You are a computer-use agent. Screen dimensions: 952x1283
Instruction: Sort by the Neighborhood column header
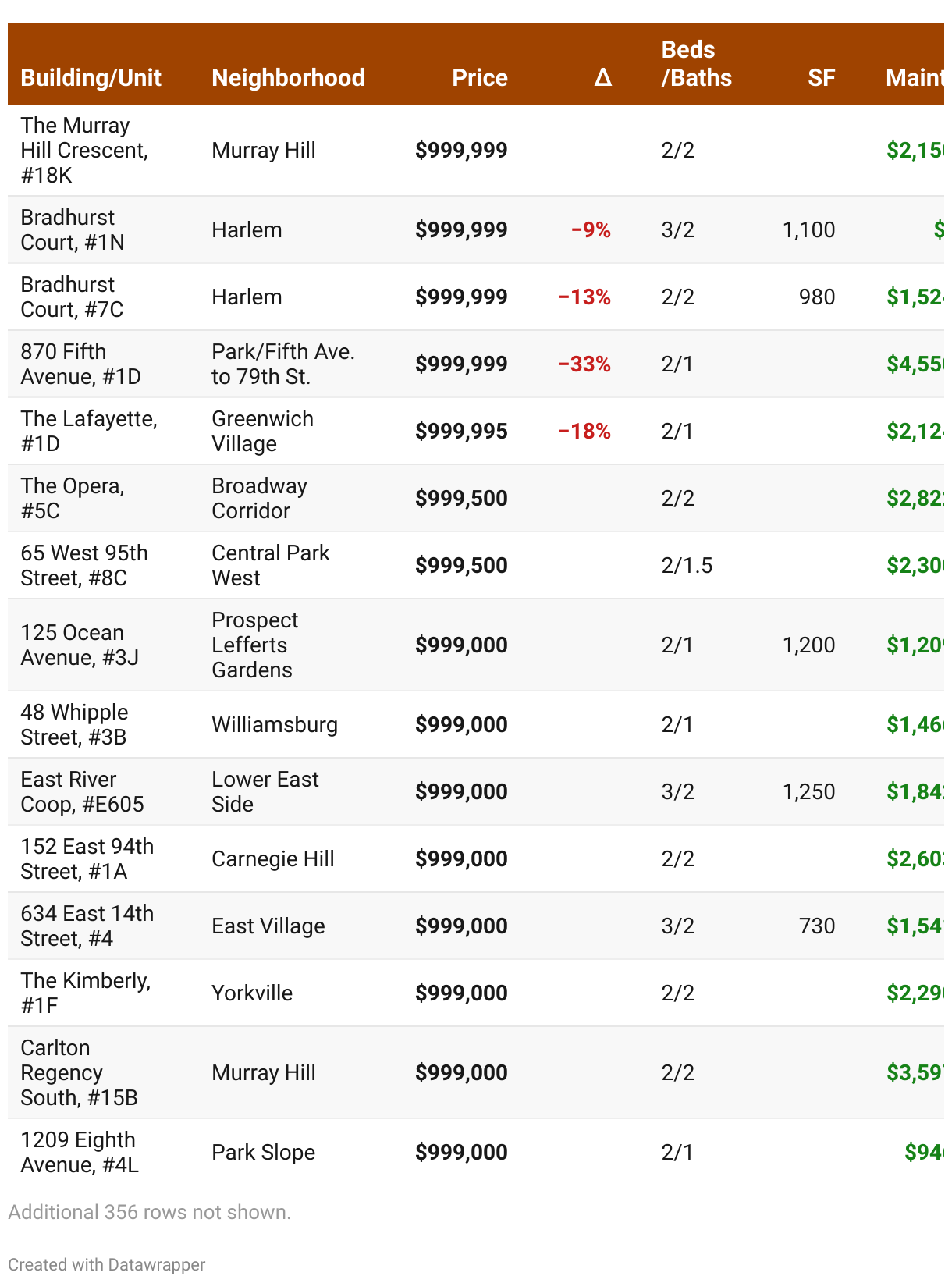tap(288, 77)
